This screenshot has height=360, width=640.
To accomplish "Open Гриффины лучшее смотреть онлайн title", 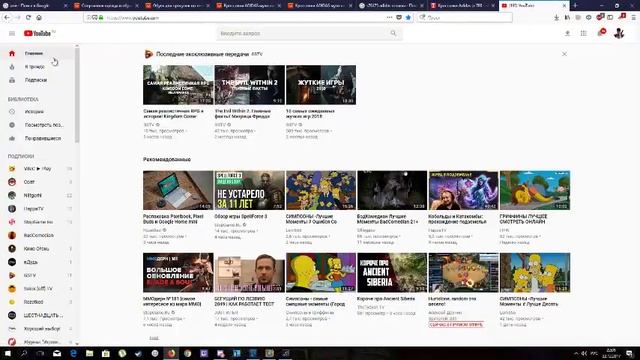I will point(523,219).
